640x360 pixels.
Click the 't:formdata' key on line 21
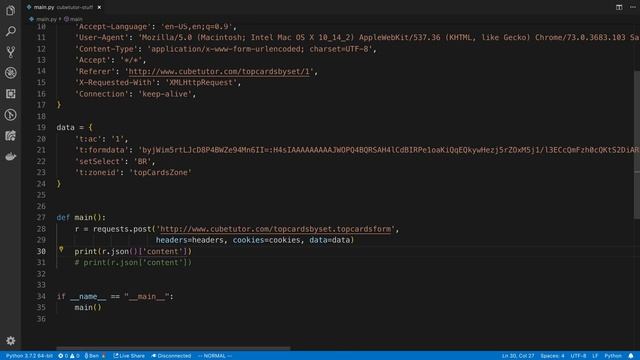pos(102,150)
